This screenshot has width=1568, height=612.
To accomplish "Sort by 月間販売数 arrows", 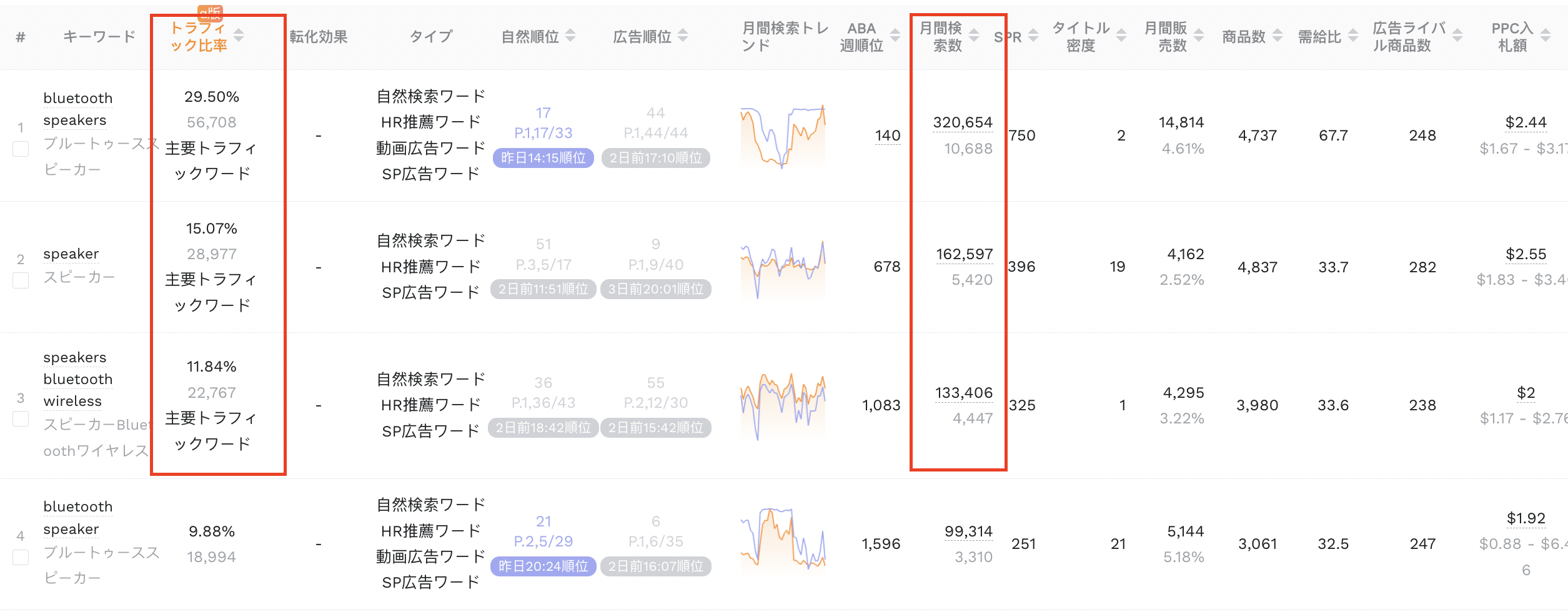I will pyautogui.click(x=1199, y=36).
